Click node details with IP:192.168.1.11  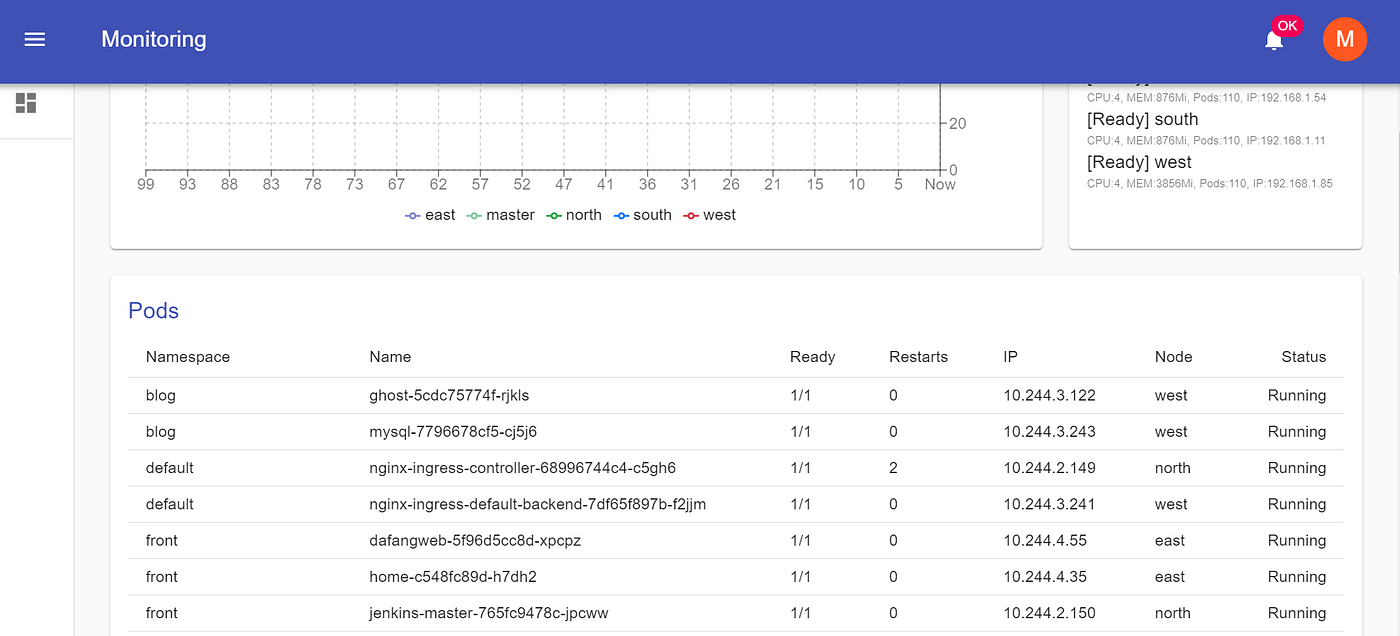point(1206,141)
